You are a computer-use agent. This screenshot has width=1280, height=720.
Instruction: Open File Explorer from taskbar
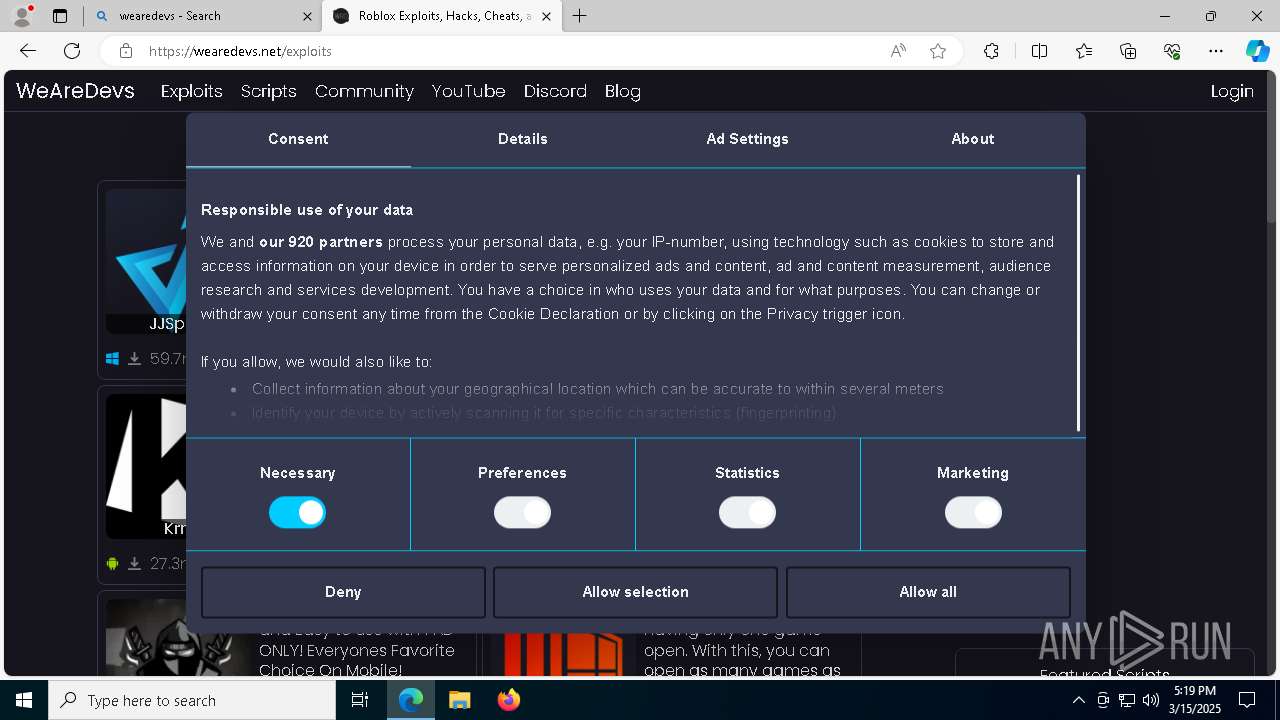[459, 700]
